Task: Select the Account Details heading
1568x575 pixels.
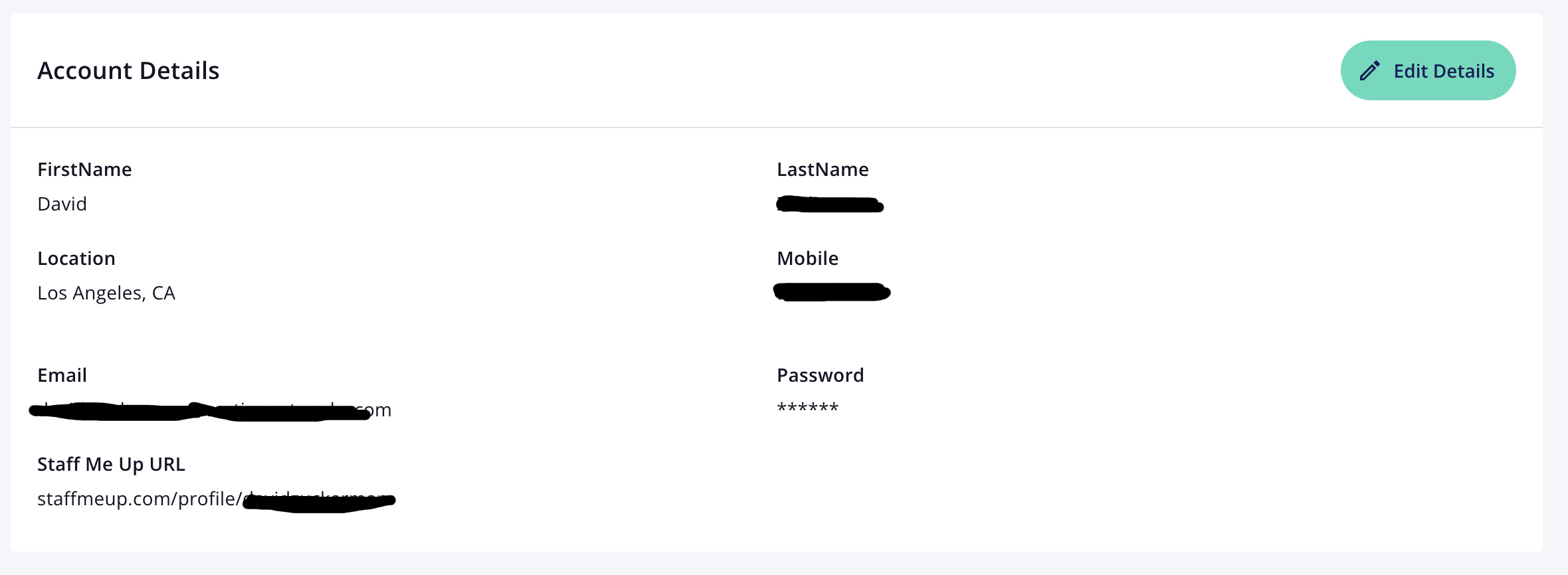Action: point(128,70)
